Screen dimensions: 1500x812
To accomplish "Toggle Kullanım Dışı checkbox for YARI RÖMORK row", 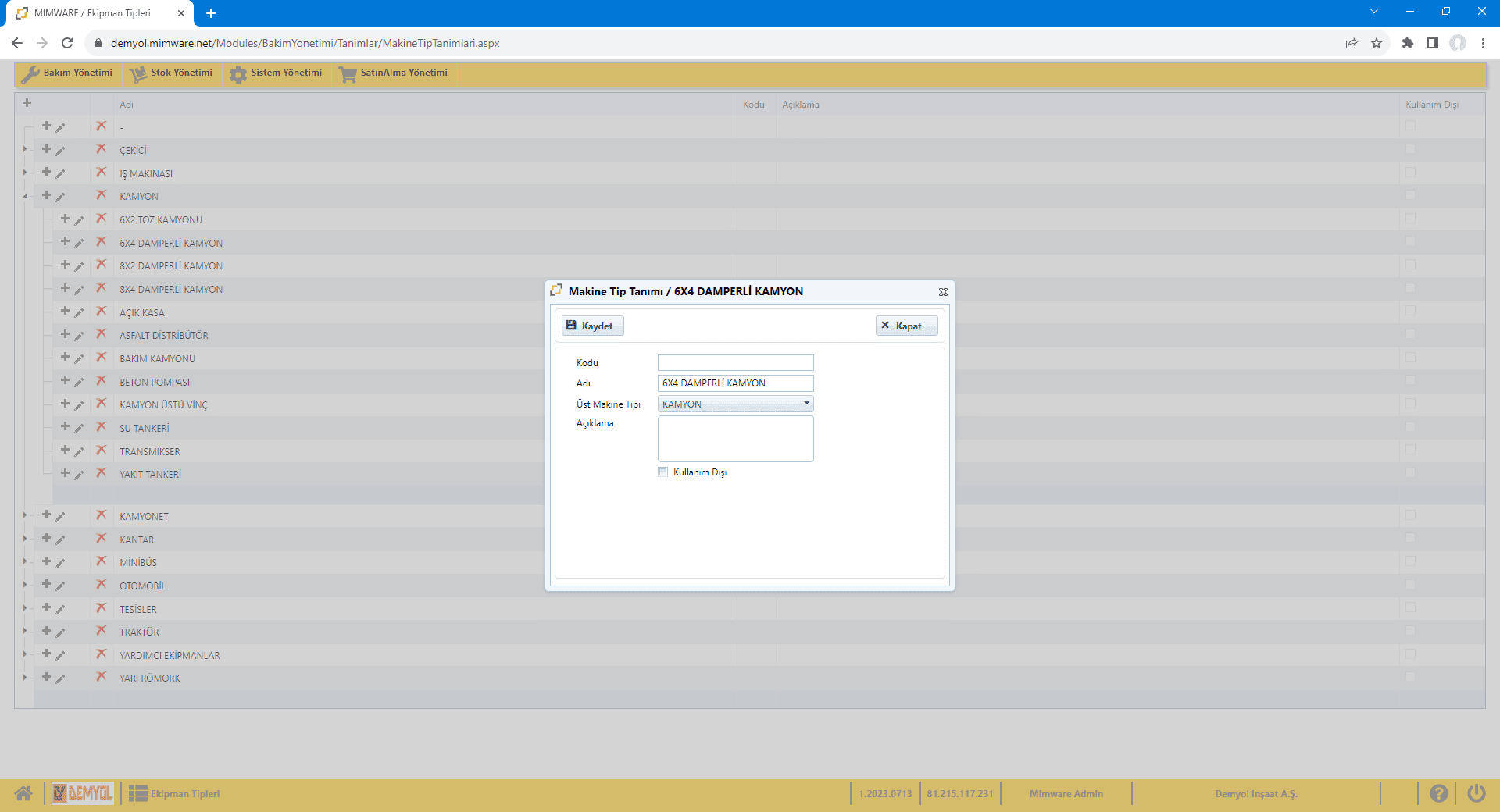I will pyautogui.click(x=1410, y=677).
